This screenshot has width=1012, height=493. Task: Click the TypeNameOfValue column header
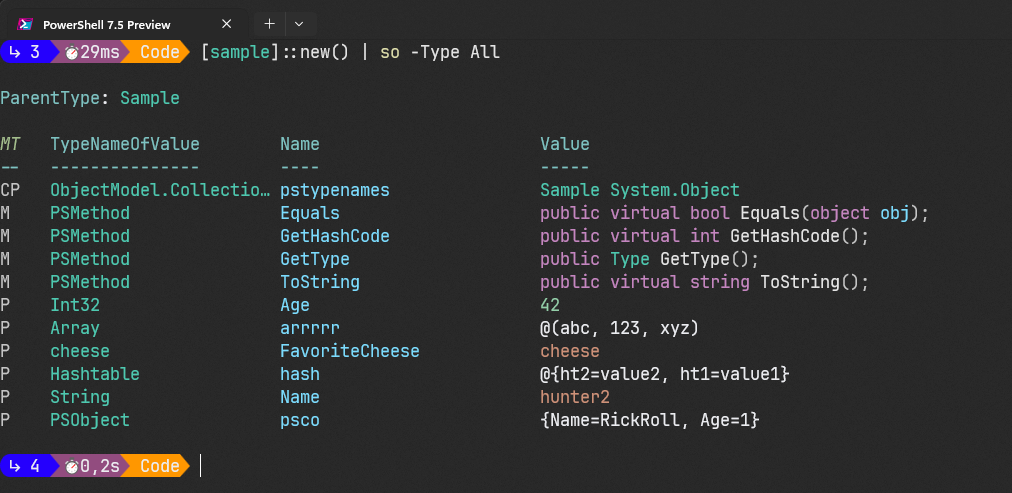(x=125, y=144)
